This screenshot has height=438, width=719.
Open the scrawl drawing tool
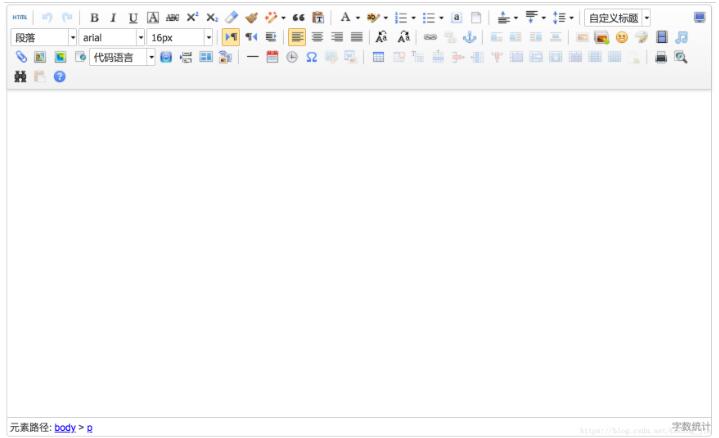click(642, 37)
